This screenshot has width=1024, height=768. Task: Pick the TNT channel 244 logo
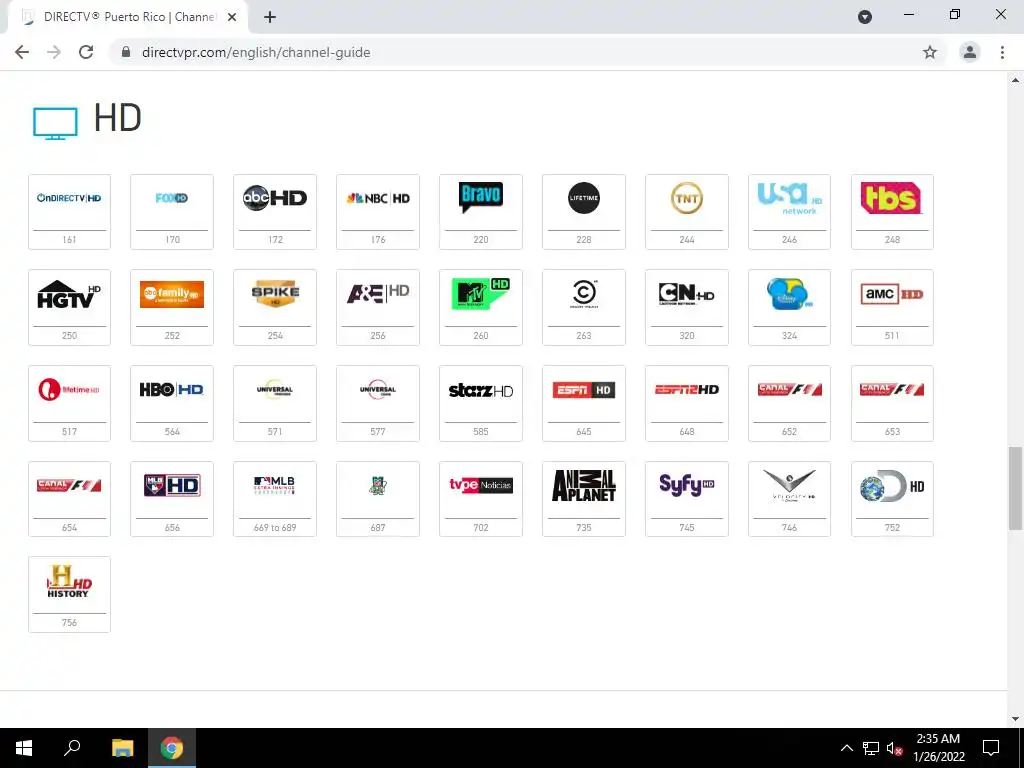[x=686, y=198]
